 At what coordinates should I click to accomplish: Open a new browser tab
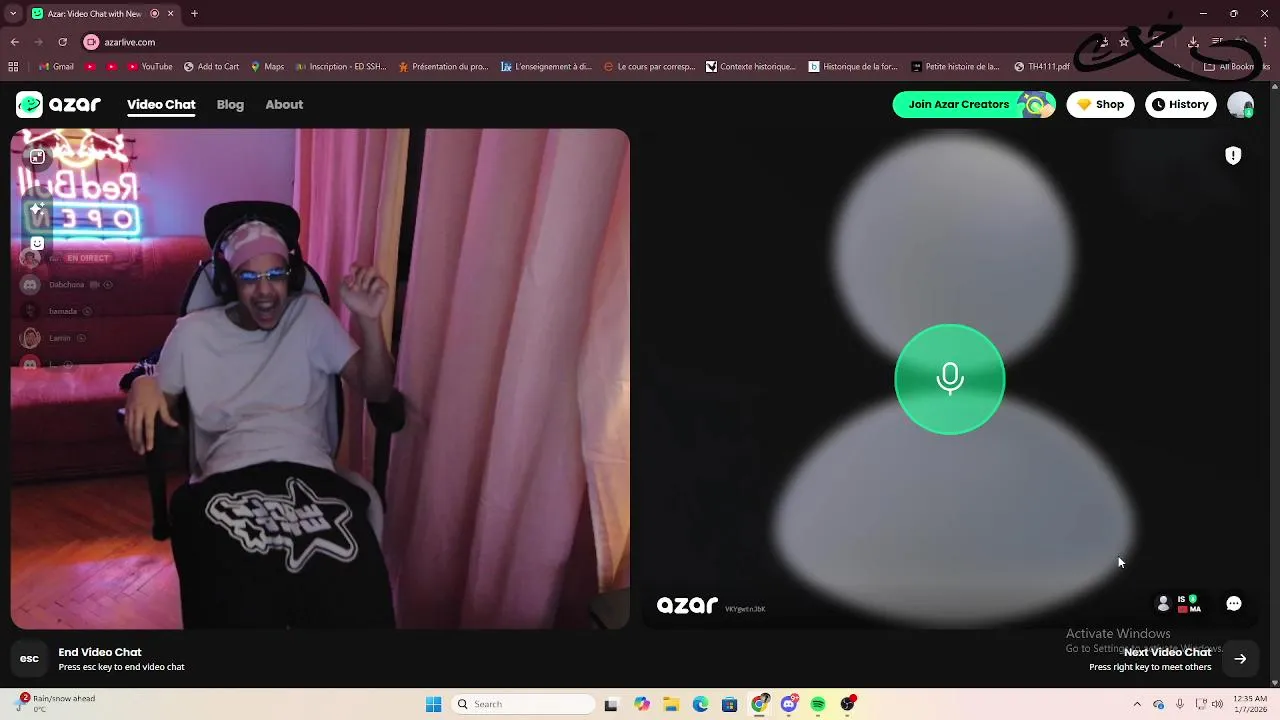194,14
